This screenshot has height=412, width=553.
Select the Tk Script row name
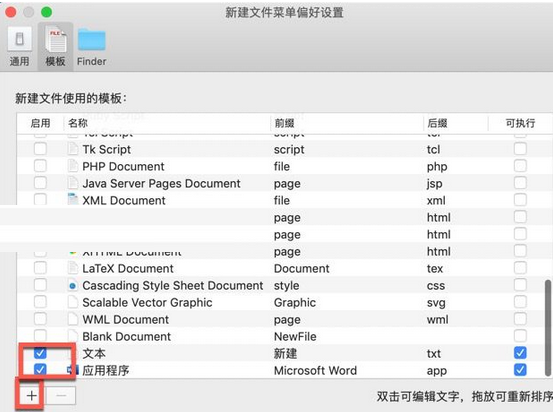pyautogui.click(x=107, y=149)
